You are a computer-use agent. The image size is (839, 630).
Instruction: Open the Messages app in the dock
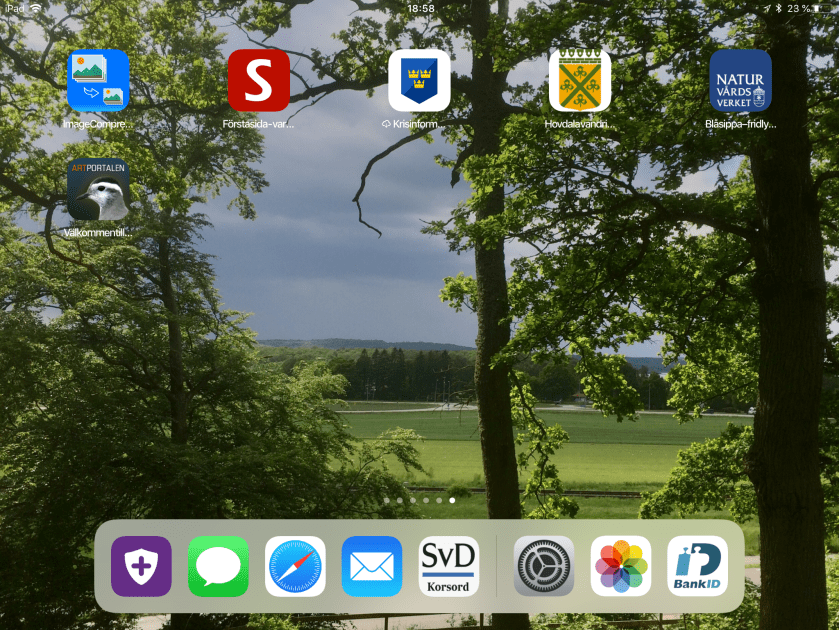pyautogui.click(x=218, y=566)
